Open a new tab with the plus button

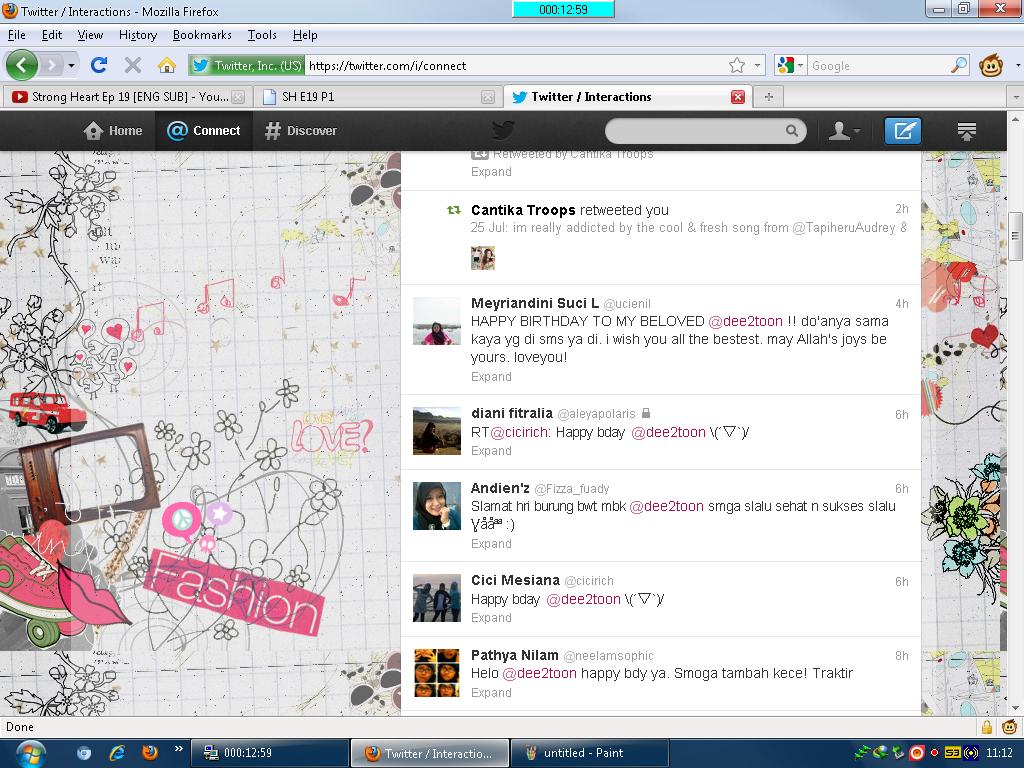(x=769, y=97)
